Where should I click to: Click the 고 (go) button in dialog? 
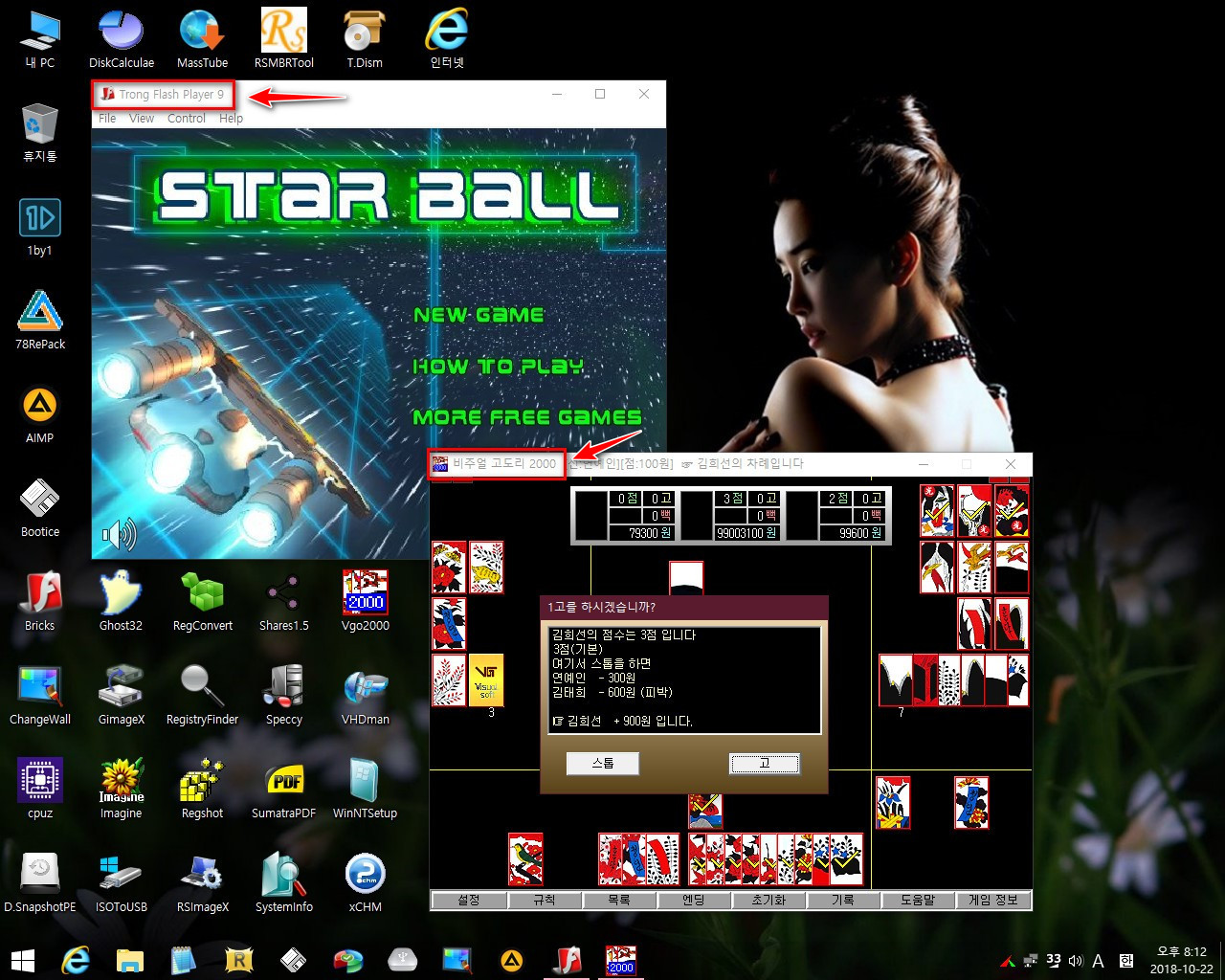click(765, 764)
